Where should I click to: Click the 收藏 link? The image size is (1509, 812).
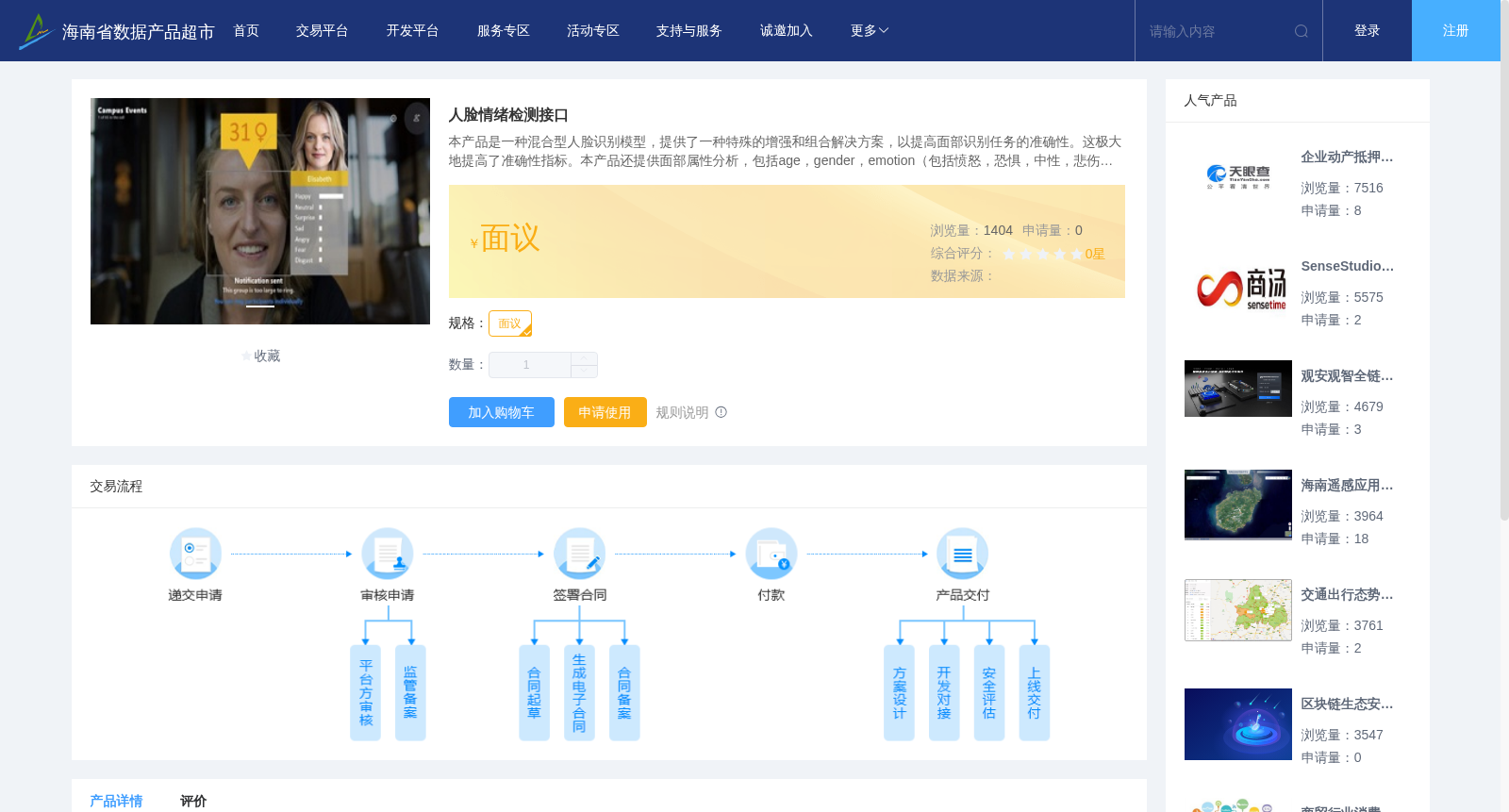point(267,356)
